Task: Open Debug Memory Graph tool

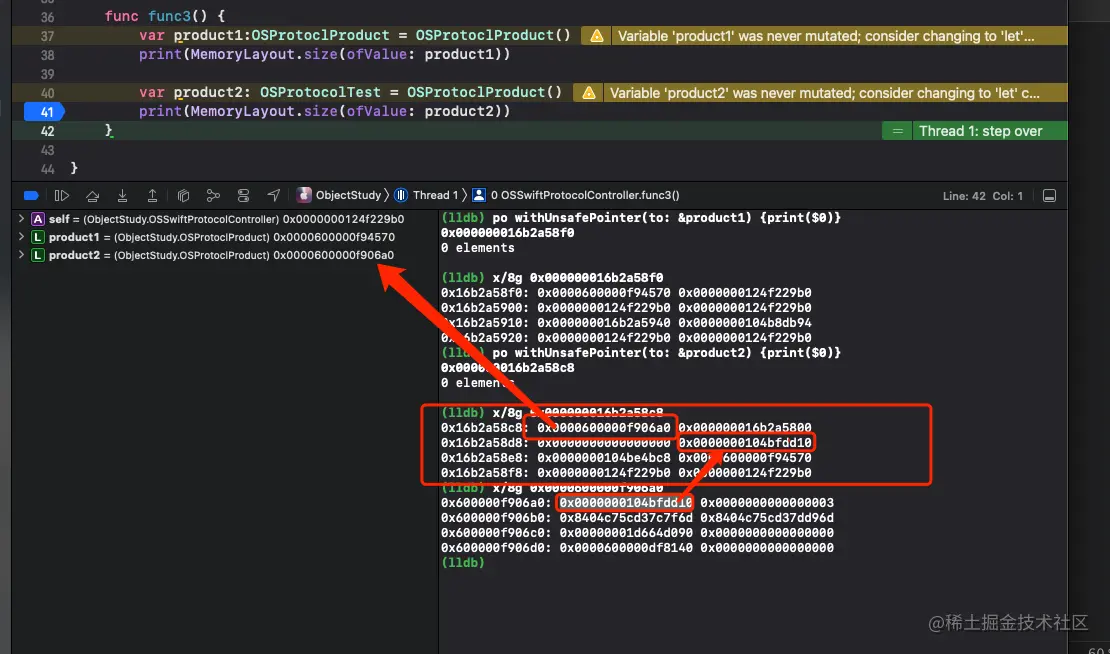Action: 213,195
